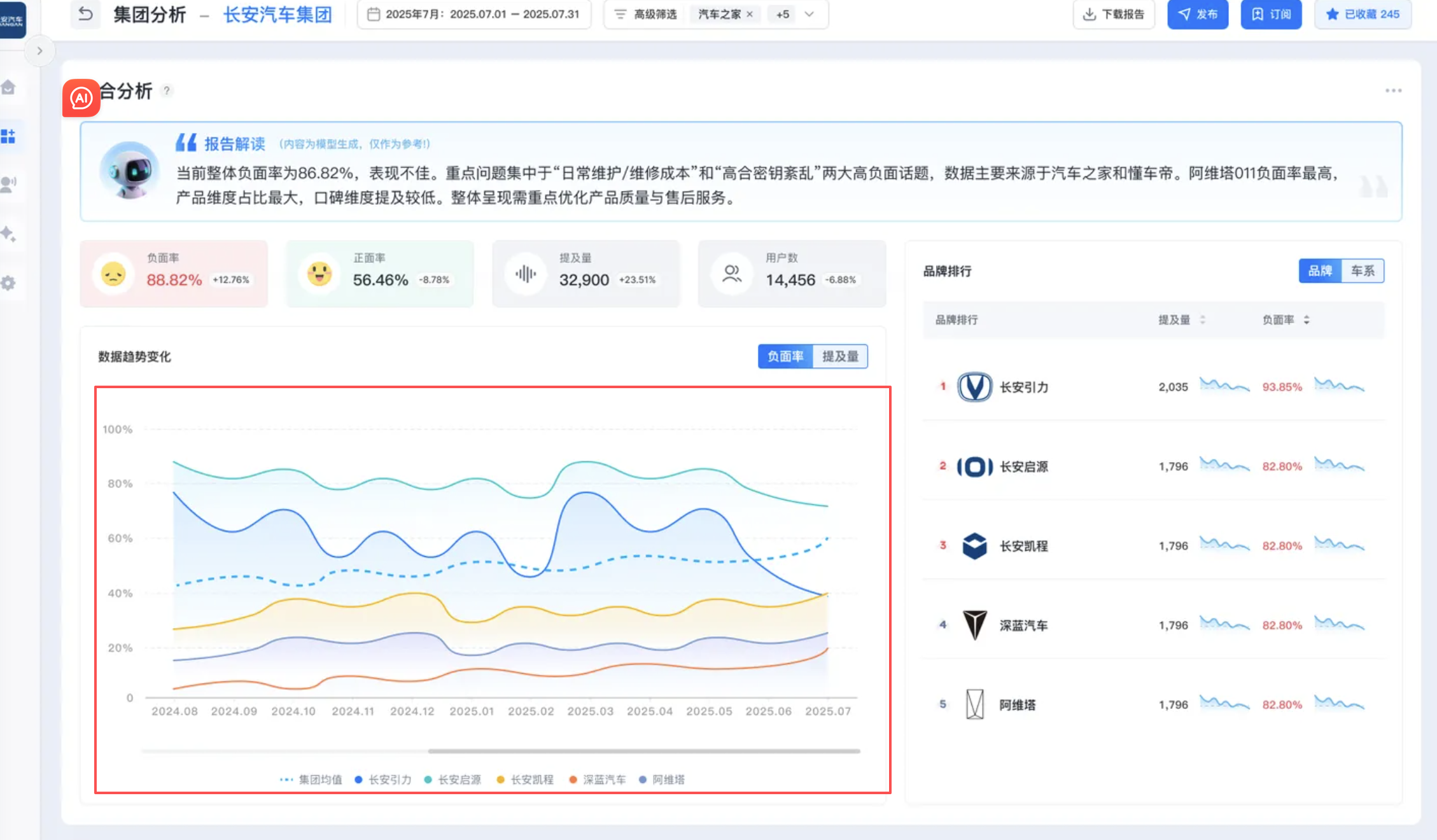1437x840 pixels.
Task: Click the 下载报告 button
Action: 1114,14
